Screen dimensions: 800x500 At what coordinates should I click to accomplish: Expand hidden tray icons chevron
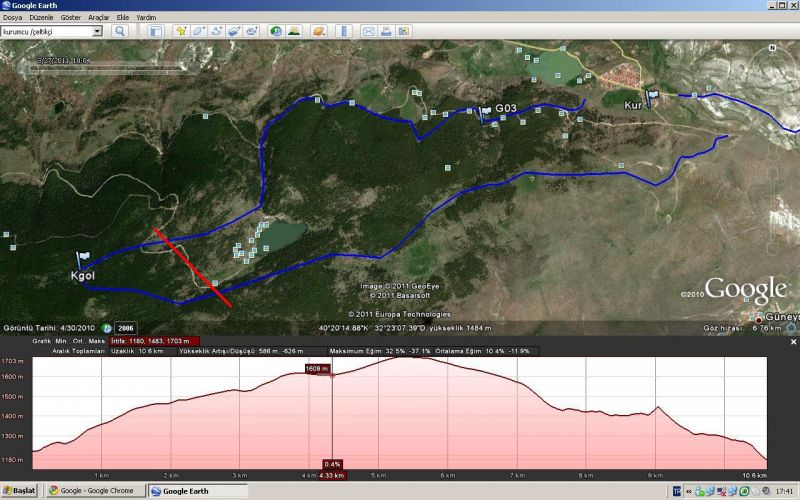[x=689, y=491]
